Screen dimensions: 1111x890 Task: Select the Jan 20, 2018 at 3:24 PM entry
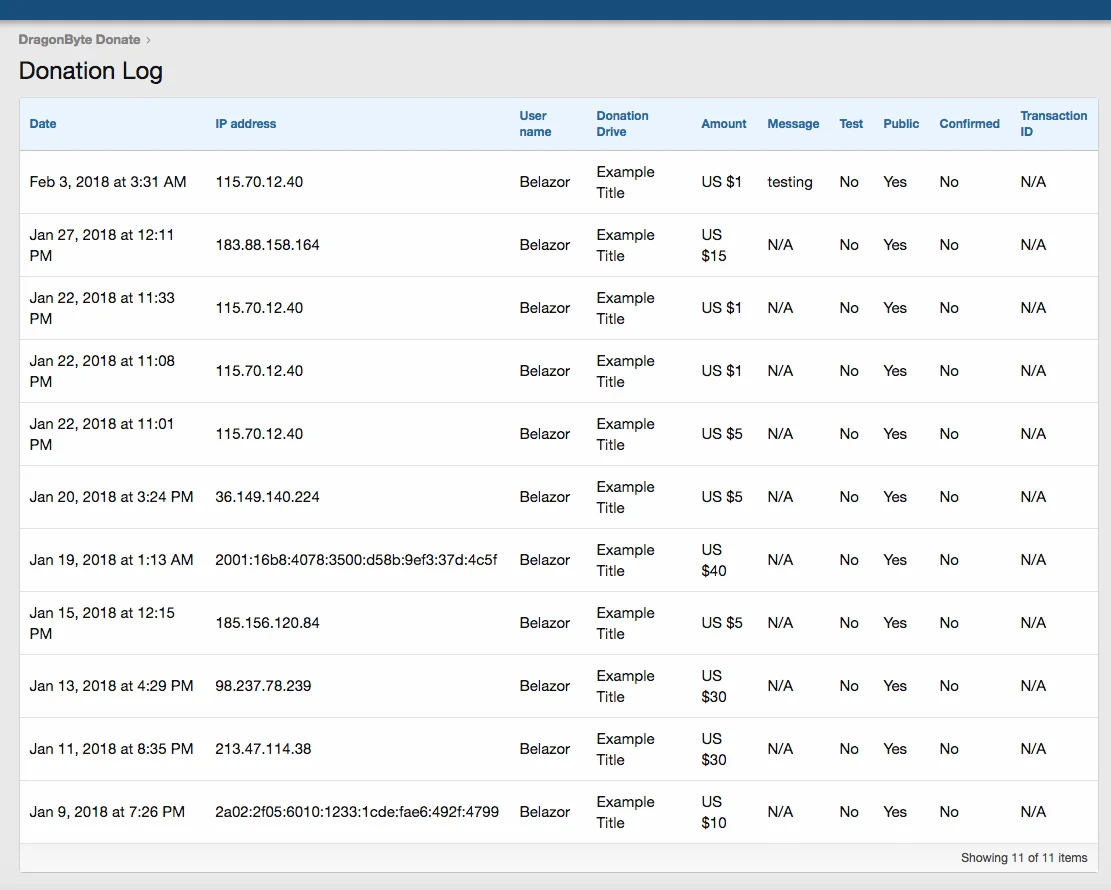click(111, 497)
